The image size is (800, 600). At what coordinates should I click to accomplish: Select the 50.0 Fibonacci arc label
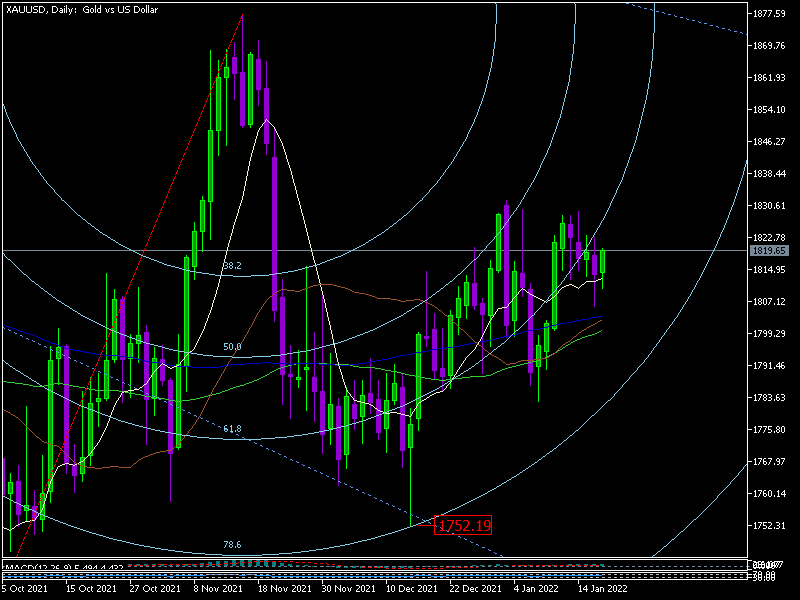pos(231,347)
